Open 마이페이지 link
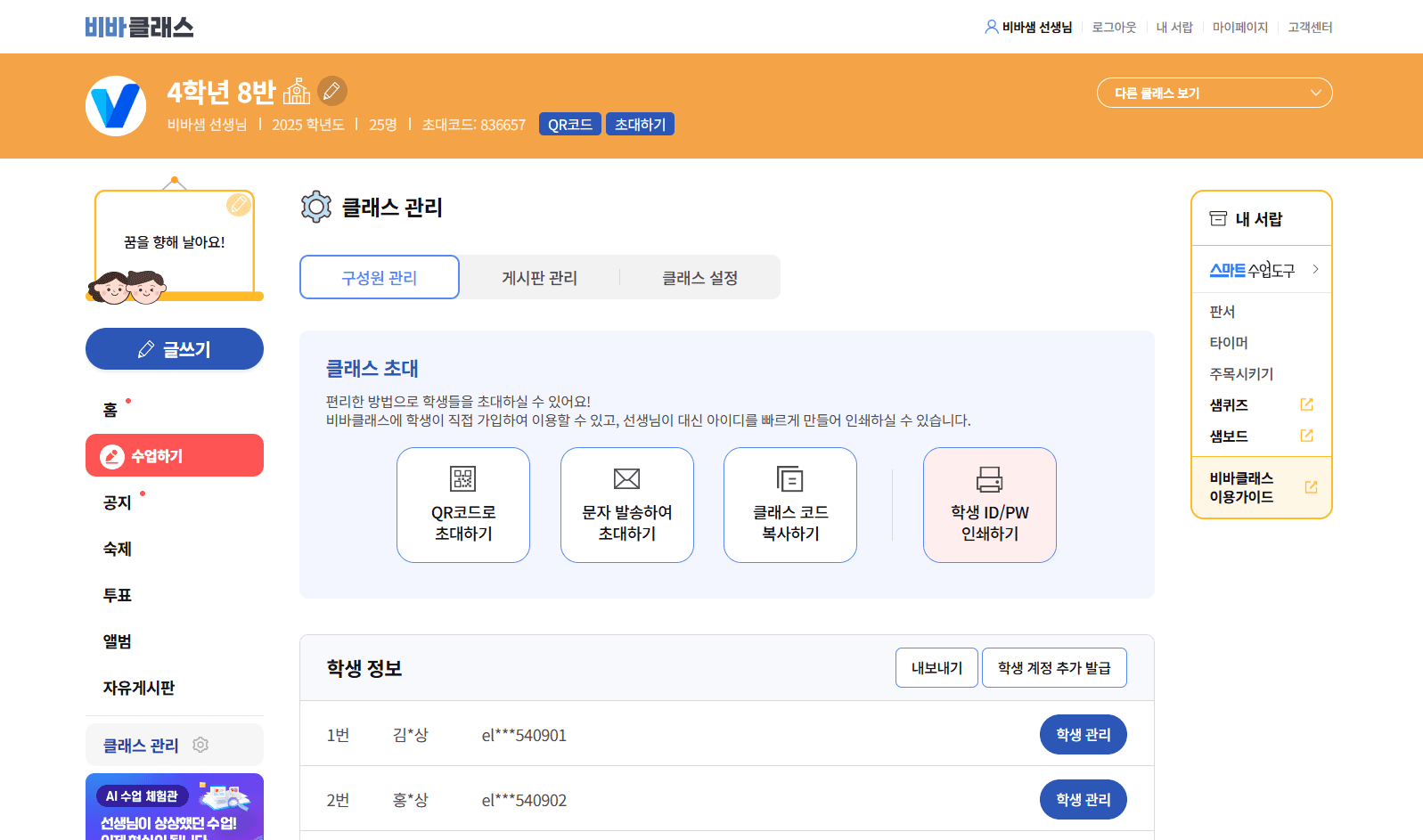1423x840 pixels. [1240, 27]
